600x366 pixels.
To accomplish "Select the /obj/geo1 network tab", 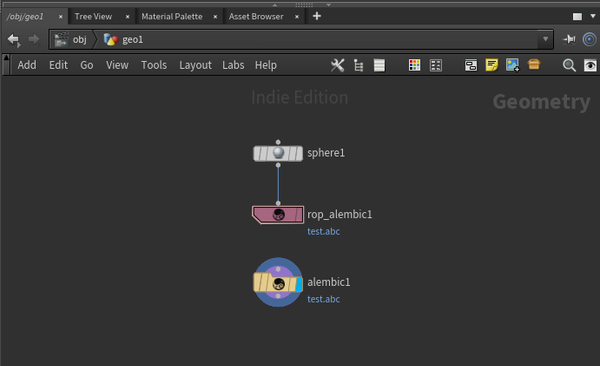I will coord(25,16).
